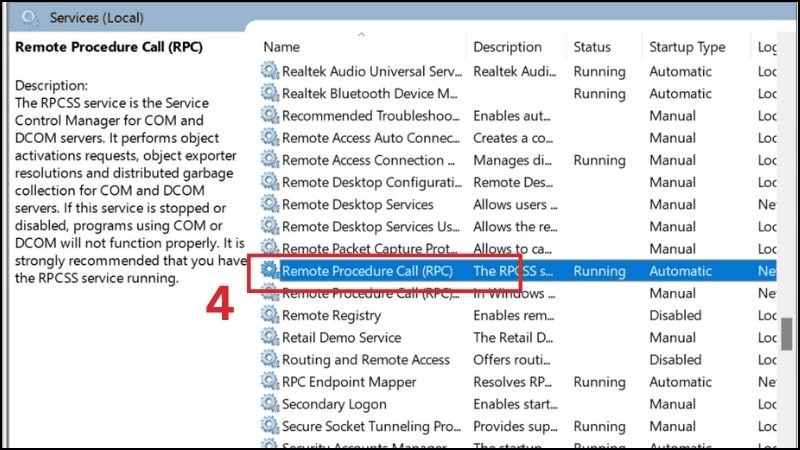
Task: Click gear icon next to Remote Registry
Action: (270, 315)
